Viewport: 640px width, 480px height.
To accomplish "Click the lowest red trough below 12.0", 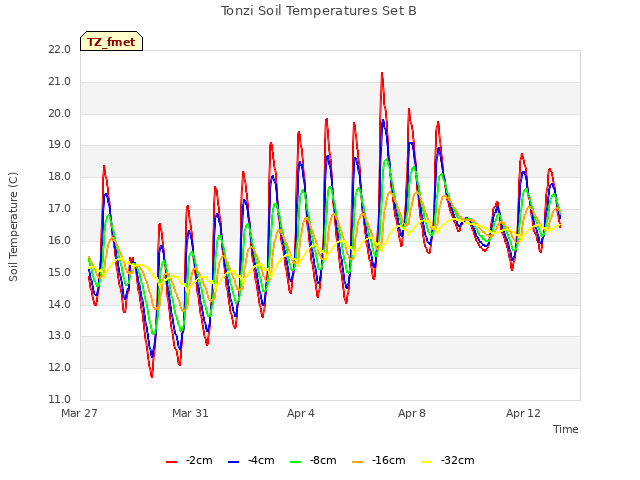I will click(152, 376).
